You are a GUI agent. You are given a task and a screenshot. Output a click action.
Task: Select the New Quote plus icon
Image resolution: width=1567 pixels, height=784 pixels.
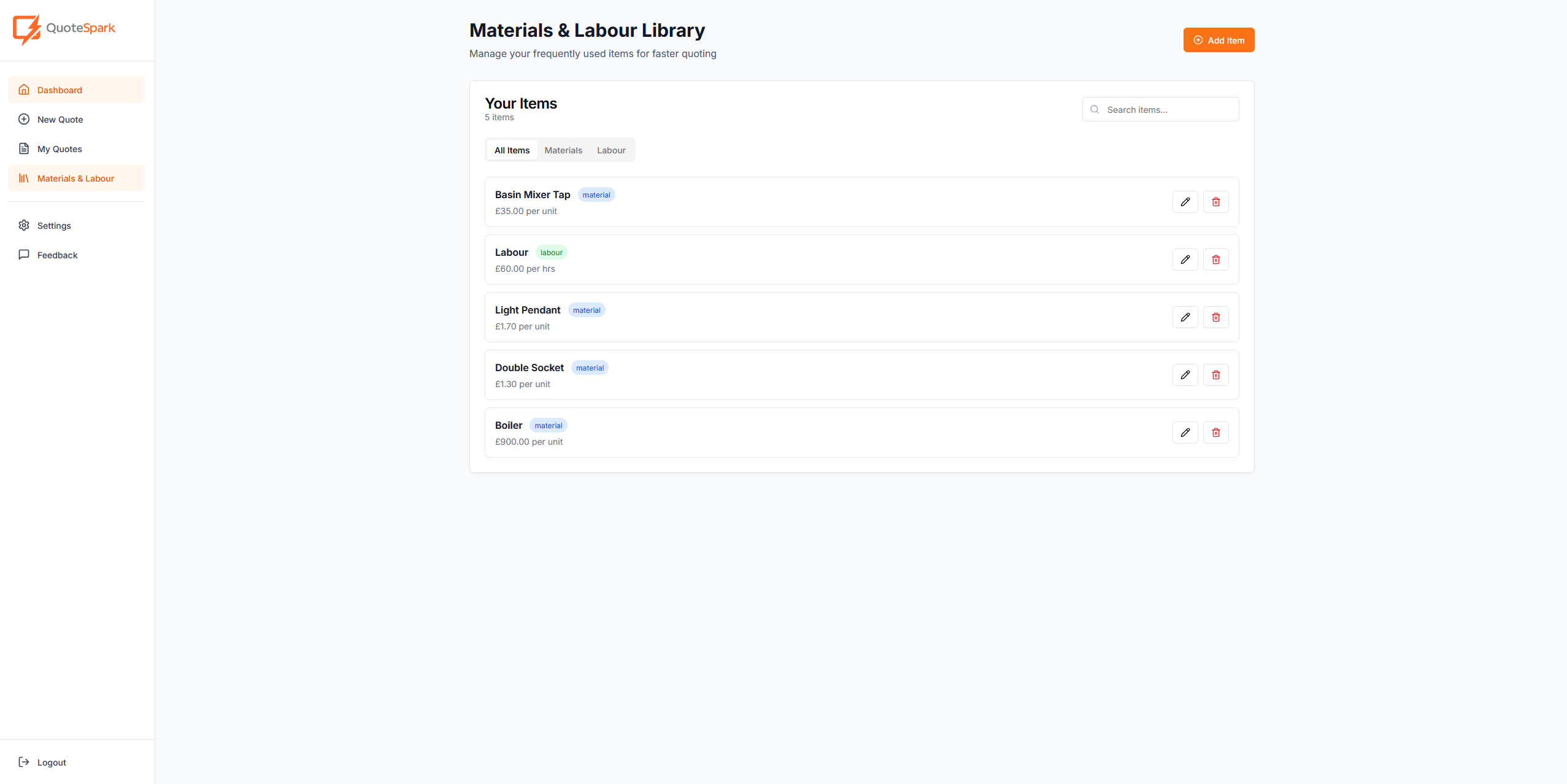pyautogui.click(x=23, y=119)
